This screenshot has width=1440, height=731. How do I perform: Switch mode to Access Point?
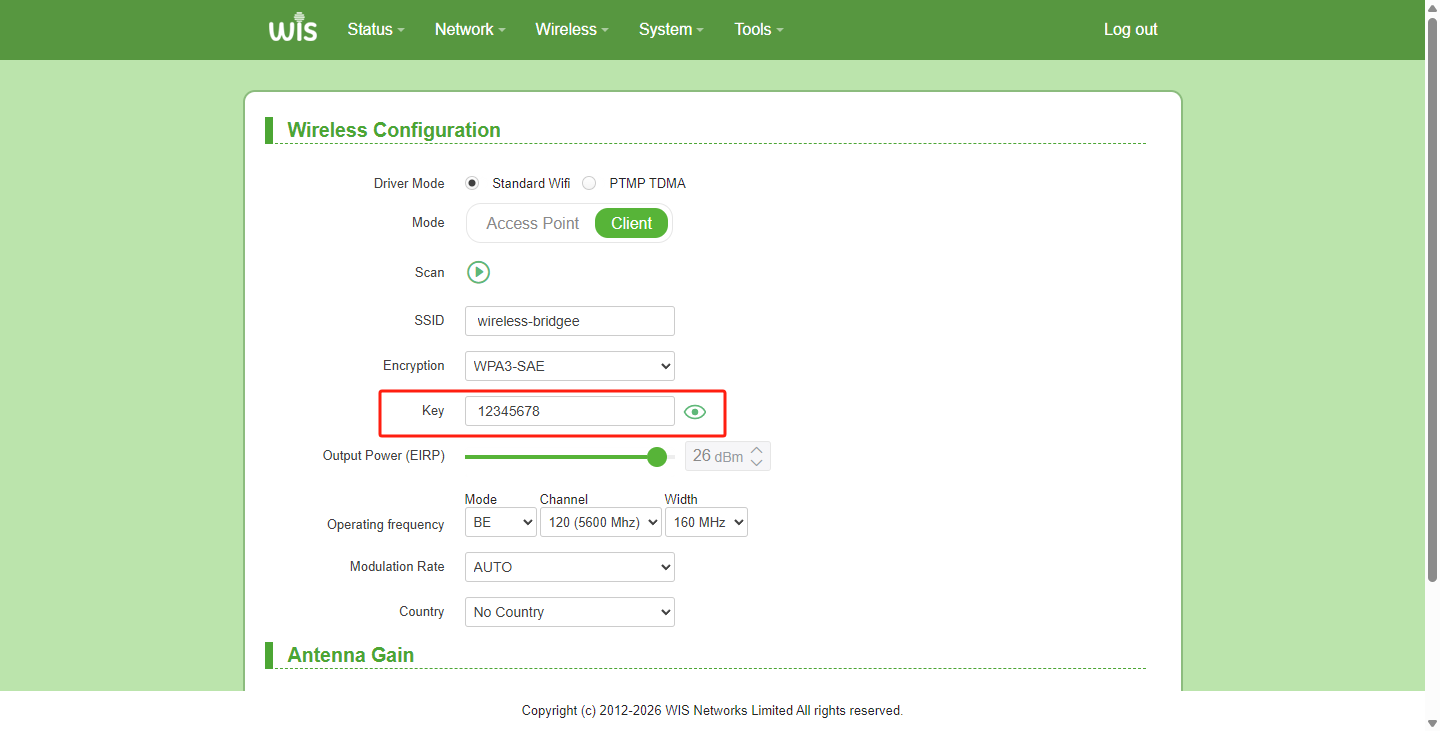click(x=532, y=223)
